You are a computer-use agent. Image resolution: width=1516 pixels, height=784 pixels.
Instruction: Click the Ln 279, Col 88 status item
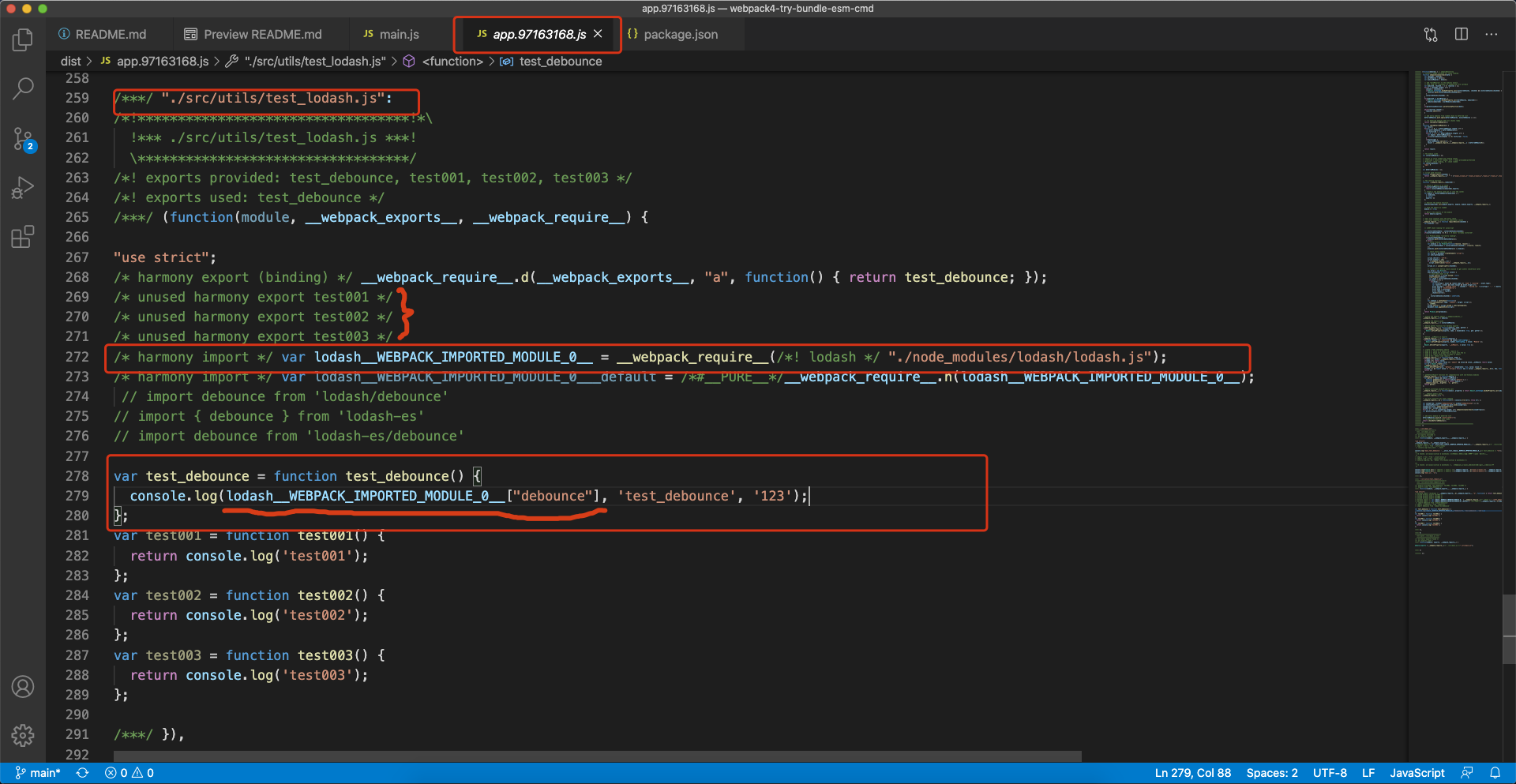[1193, 773]
